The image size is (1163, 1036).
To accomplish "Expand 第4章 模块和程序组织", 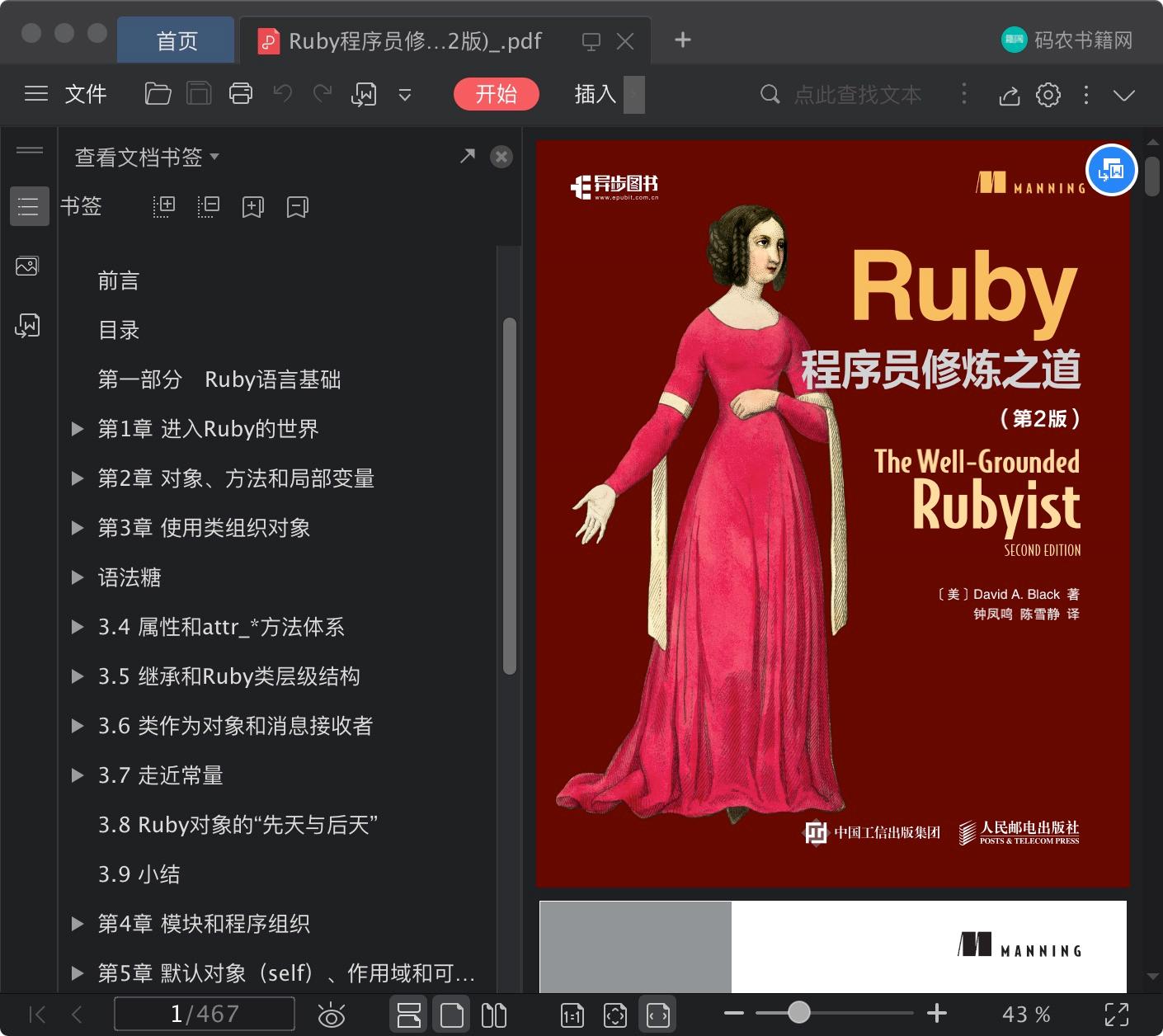I will click(78, 924).
